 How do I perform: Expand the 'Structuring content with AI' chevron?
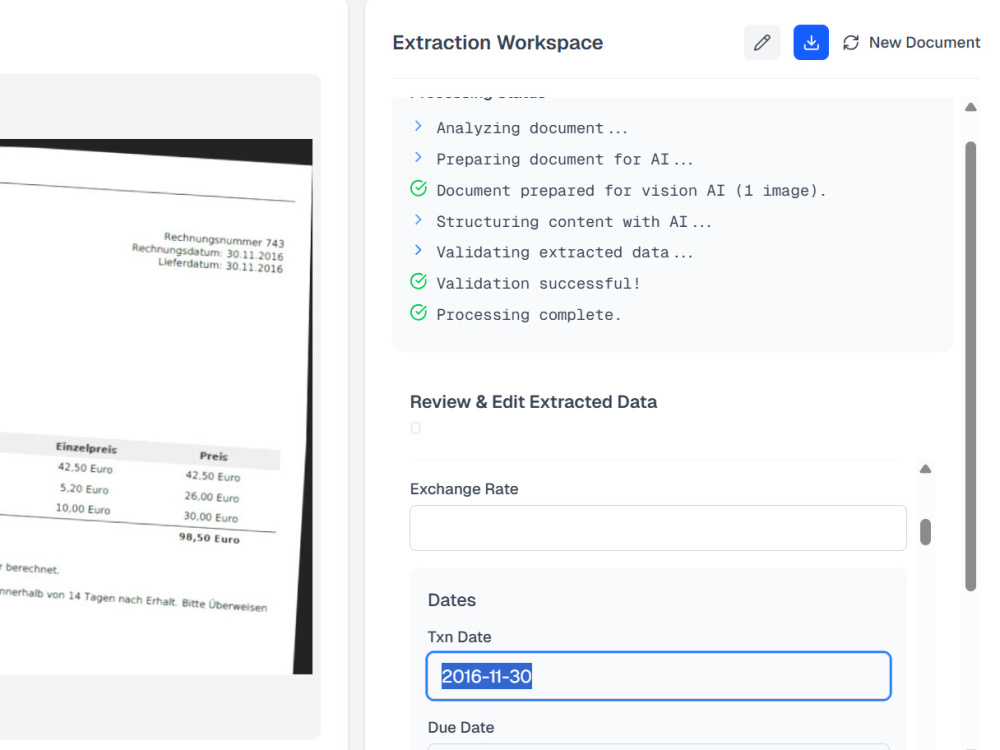point(418,220)
